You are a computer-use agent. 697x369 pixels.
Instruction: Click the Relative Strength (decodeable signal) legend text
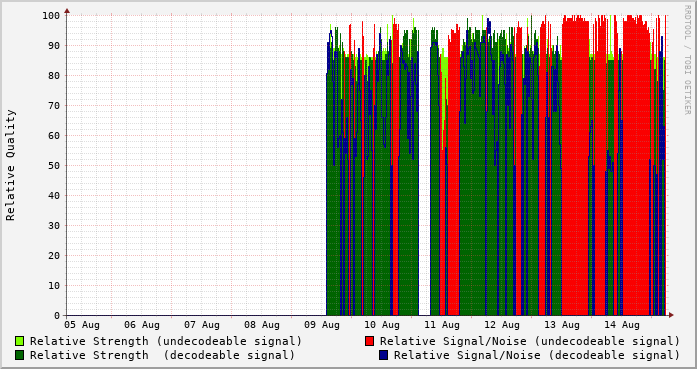tap(163, 355)
